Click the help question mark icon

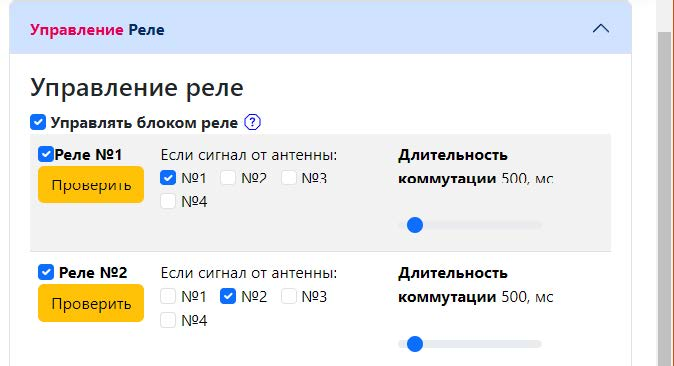coord(252,123)
